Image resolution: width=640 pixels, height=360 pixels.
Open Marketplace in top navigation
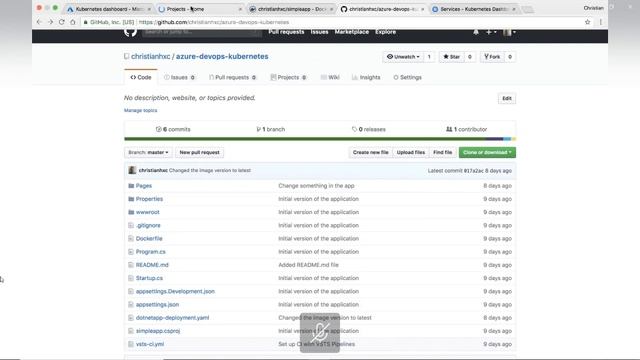pos(351,32)
